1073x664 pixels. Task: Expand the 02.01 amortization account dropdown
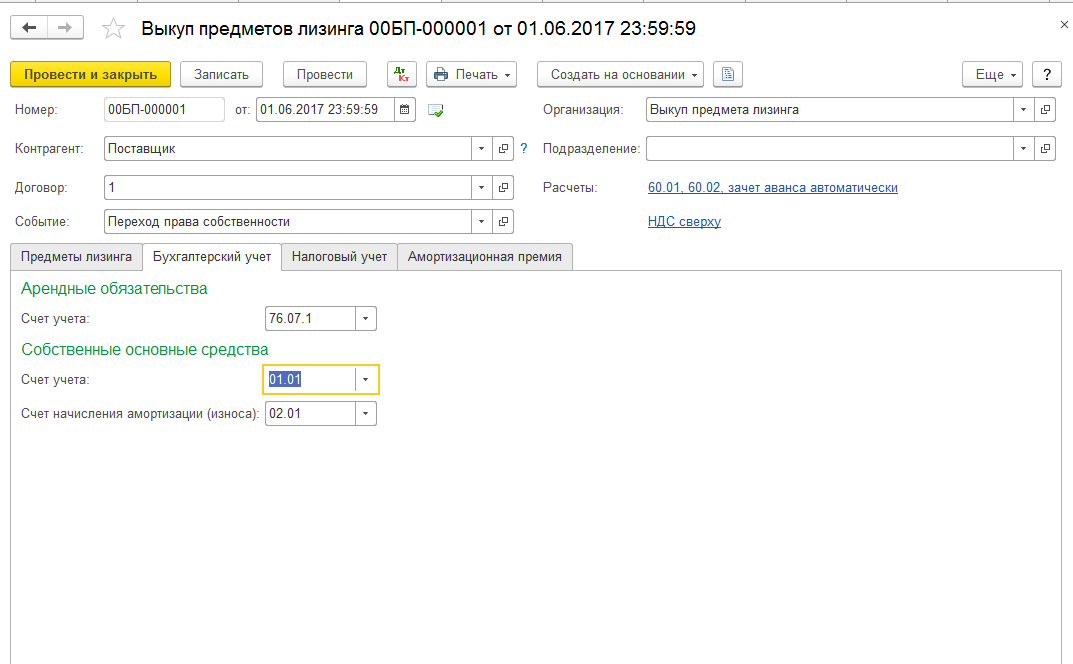pos(366,414)
